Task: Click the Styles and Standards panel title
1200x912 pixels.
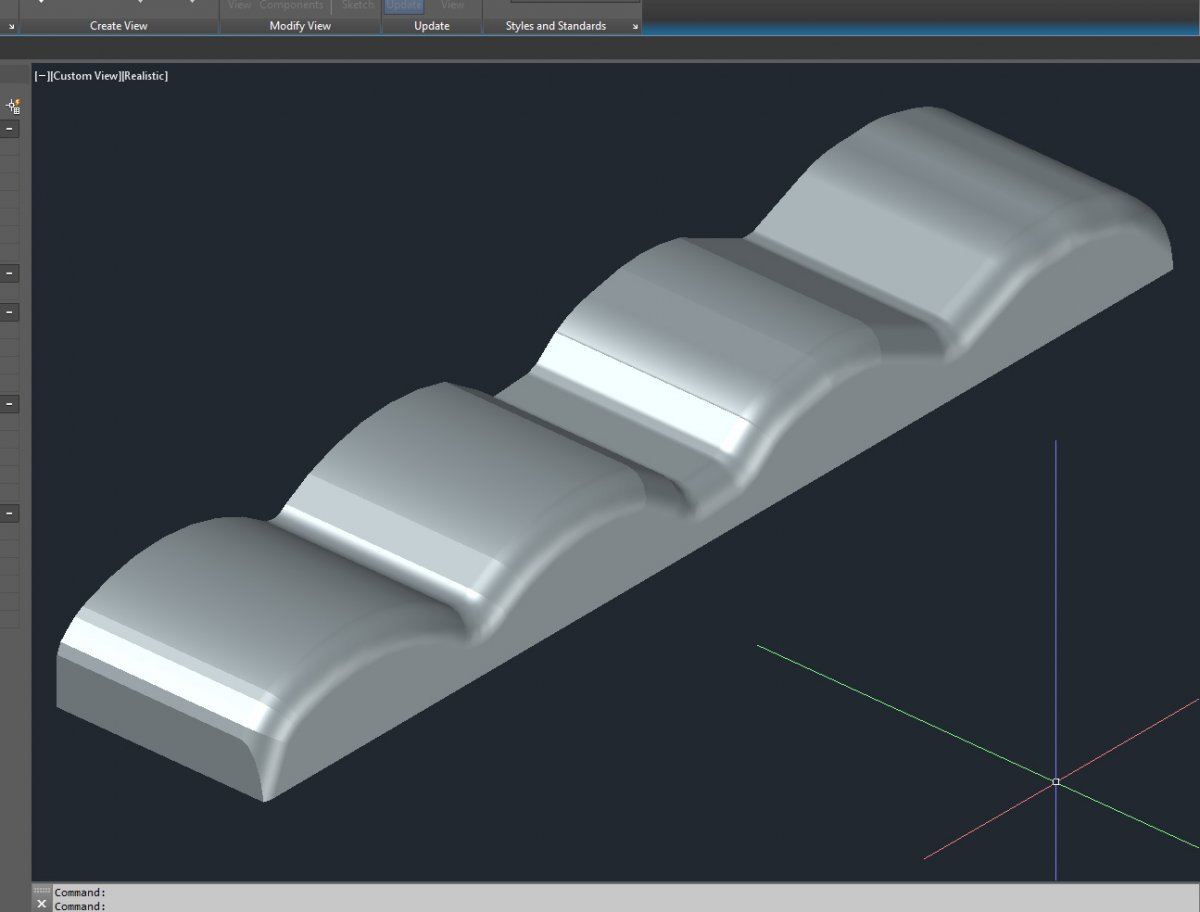Action: [x=555, y=26]
